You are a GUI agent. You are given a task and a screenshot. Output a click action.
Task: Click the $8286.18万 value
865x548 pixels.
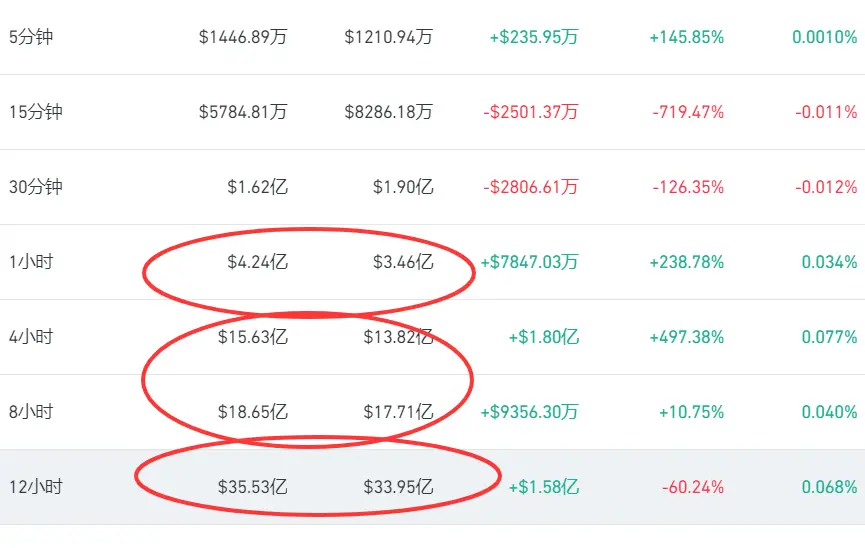click(x=389, y=112)
